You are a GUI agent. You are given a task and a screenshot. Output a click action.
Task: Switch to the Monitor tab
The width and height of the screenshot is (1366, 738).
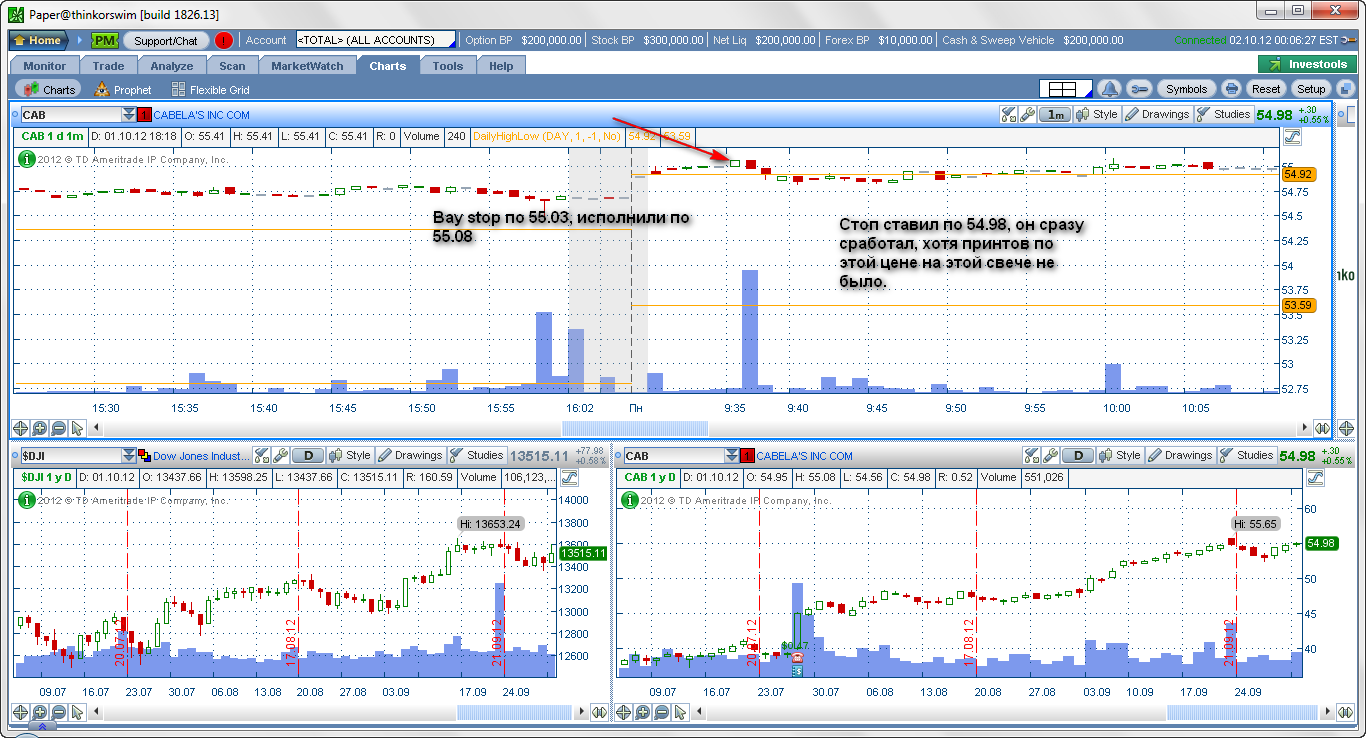[45, 66]
